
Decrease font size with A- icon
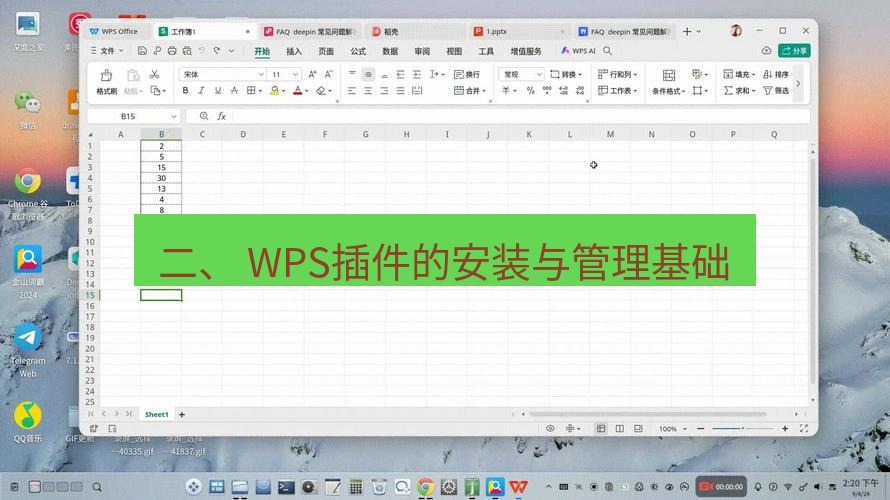pos(328,74)
